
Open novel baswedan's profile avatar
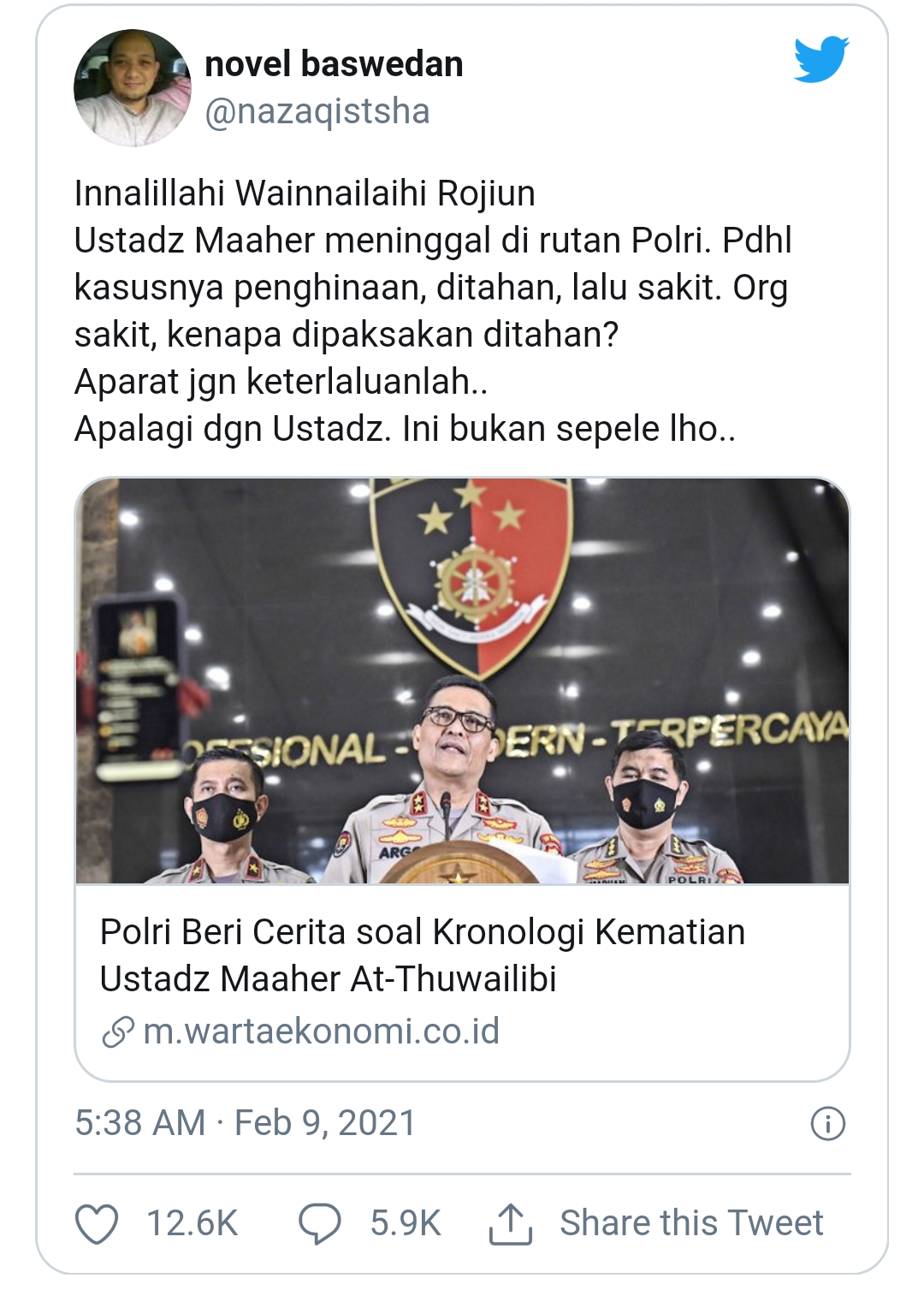[133, 88]
